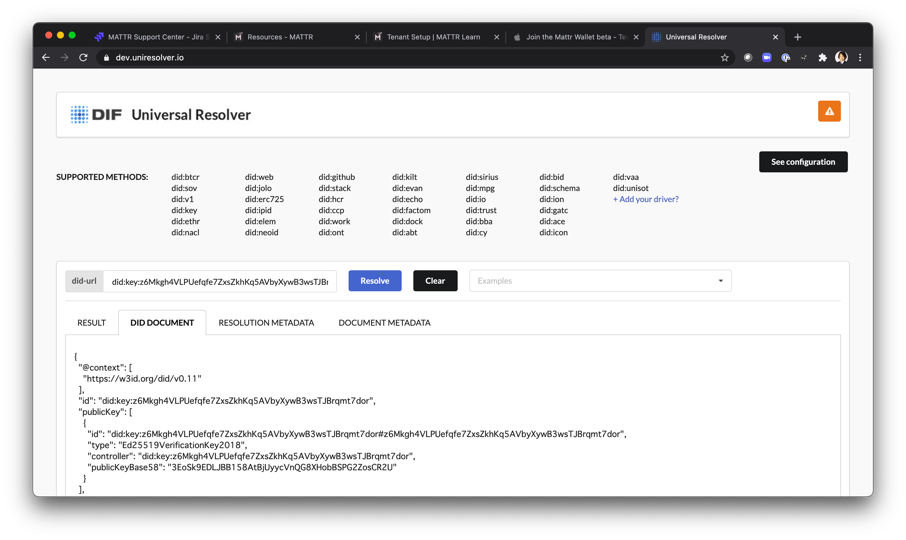Image resolution: width=906 pixels, height=540 pixels.
Task: Click the did:kilt method
Action: pyautogui.click(x=404, y=177)
